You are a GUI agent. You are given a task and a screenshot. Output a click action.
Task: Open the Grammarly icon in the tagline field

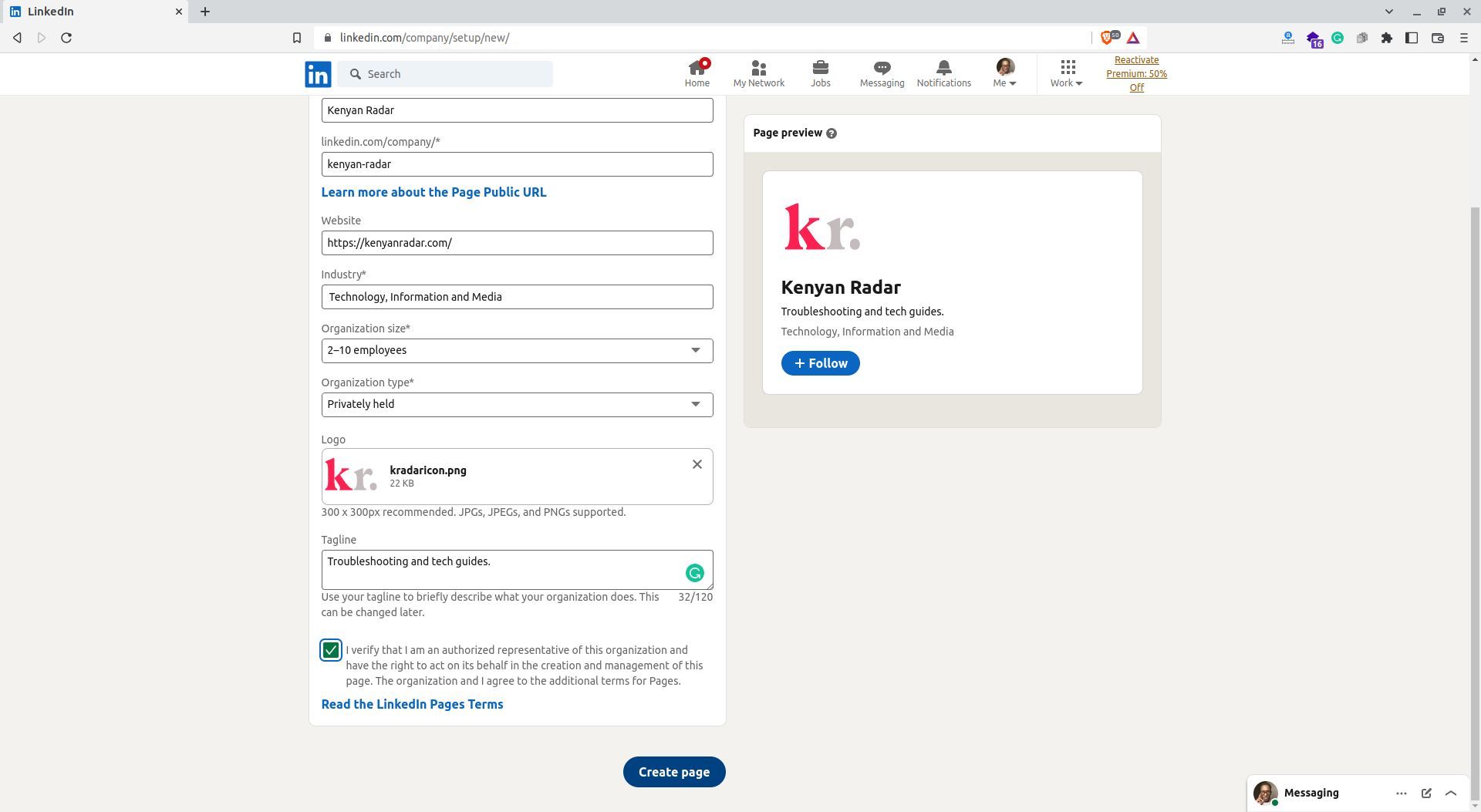click(x=693, y=572)
